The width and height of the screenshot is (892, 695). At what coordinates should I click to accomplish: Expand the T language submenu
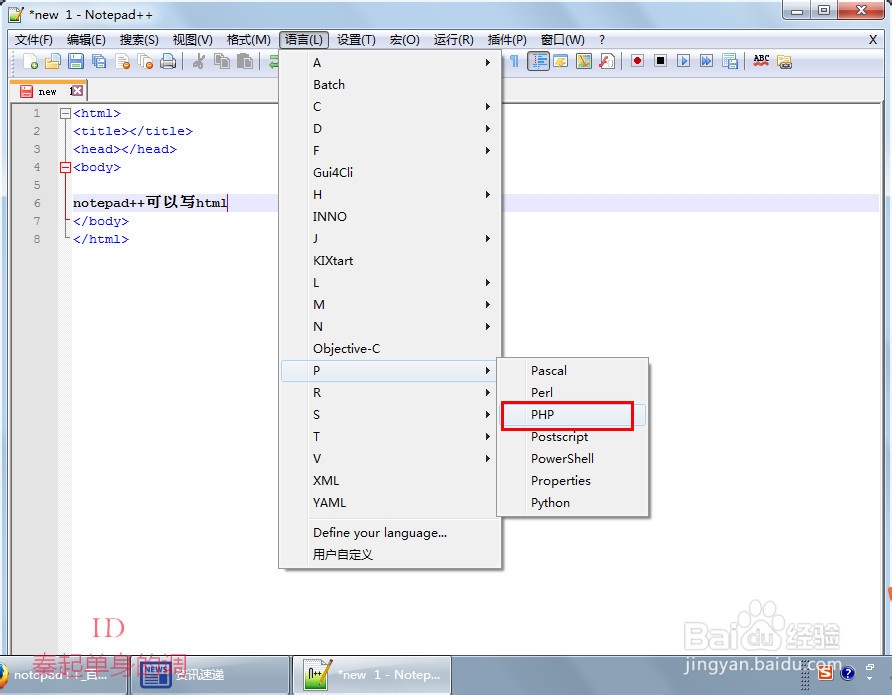tap(391, 437)
